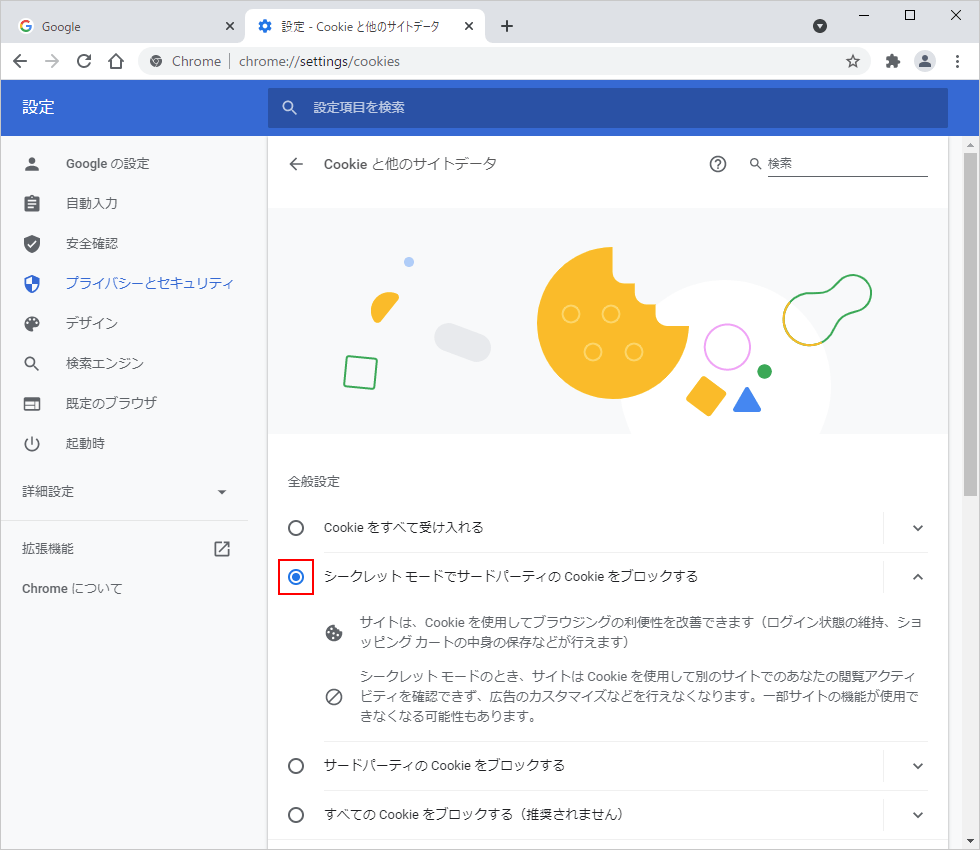Click the browser forward arrow
The width and height of the screenshot is (980, 850).
52,61
